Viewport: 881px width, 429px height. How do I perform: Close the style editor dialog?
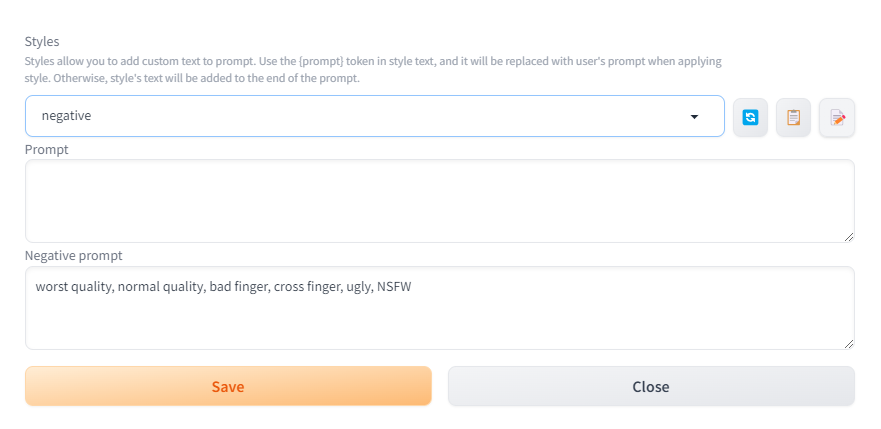click(651, 386)
